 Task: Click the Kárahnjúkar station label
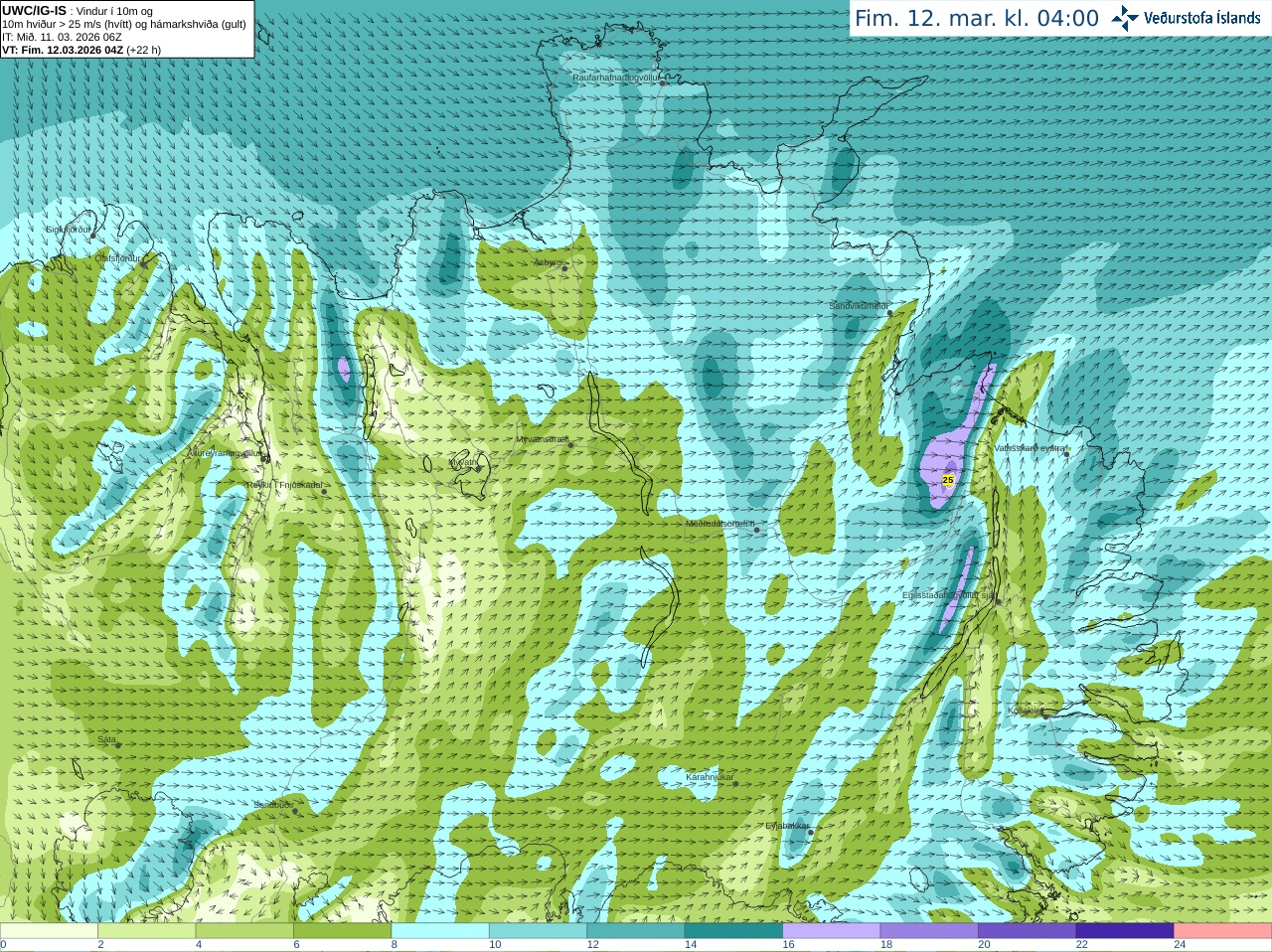tap(710, 777)
